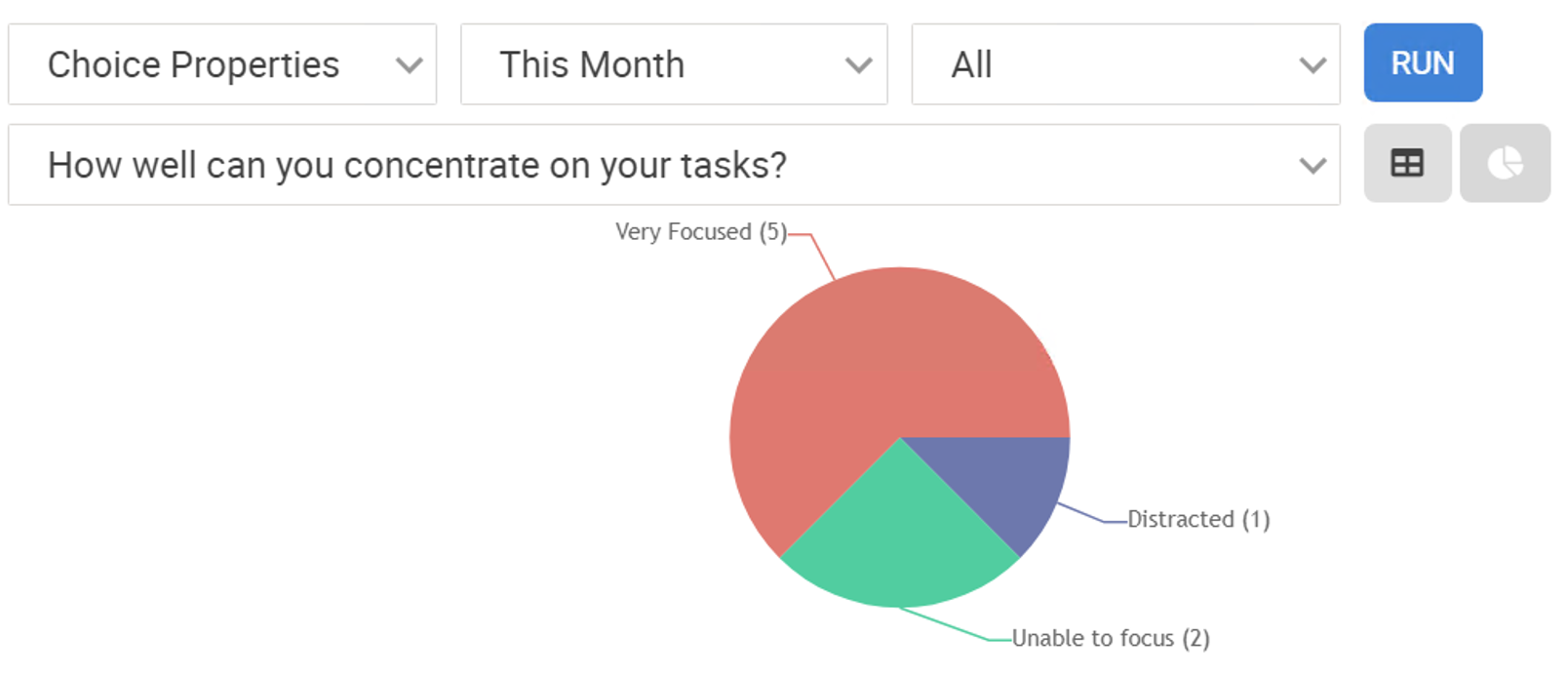This screenshot has width=1568, height=677.
Task: Open the This Month date range dropdown
Action: pos(674,64)
